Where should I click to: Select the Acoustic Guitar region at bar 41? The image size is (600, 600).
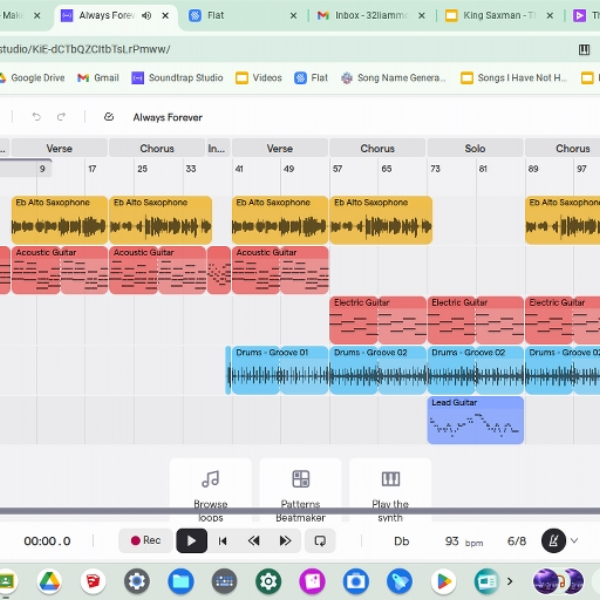pyautogui.click(x=280, y=270)
